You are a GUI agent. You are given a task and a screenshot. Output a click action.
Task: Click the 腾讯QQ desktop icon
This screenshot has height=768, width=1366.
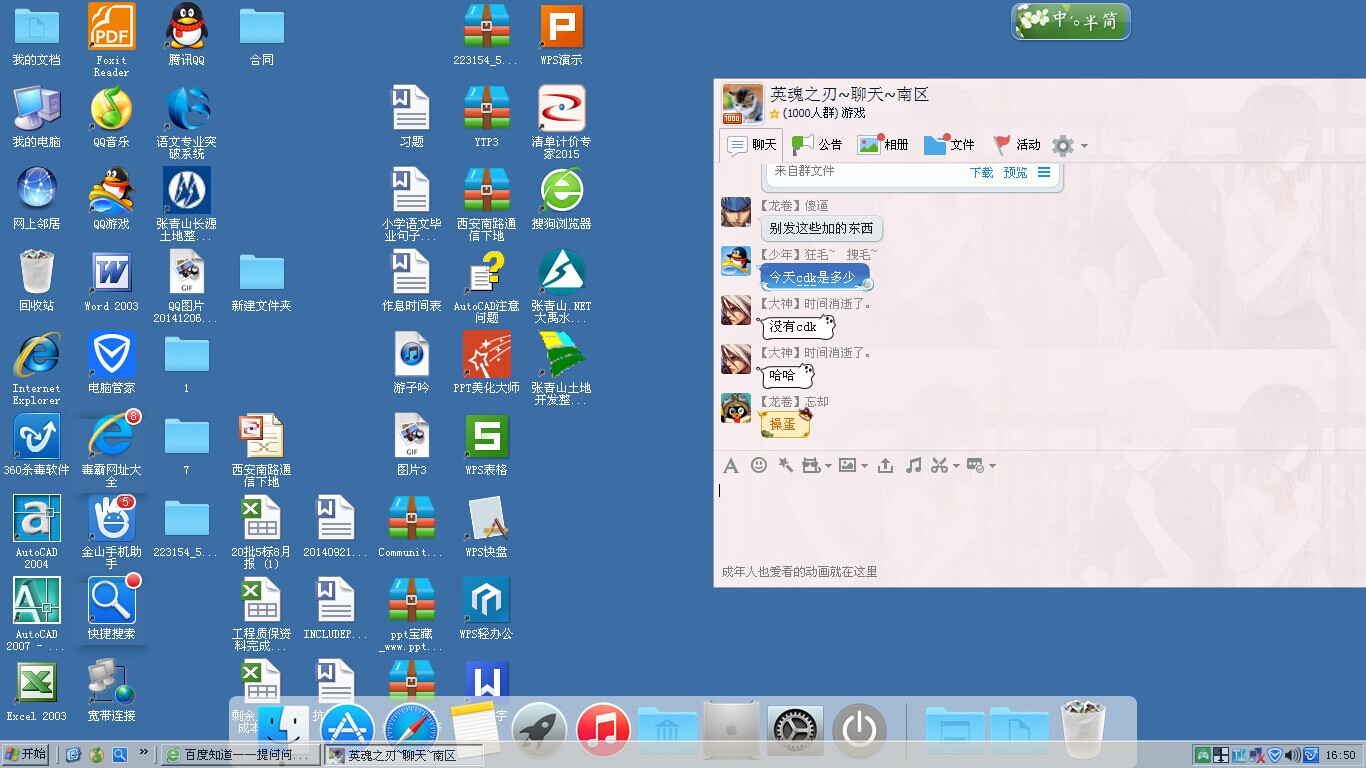click(186, 35)
